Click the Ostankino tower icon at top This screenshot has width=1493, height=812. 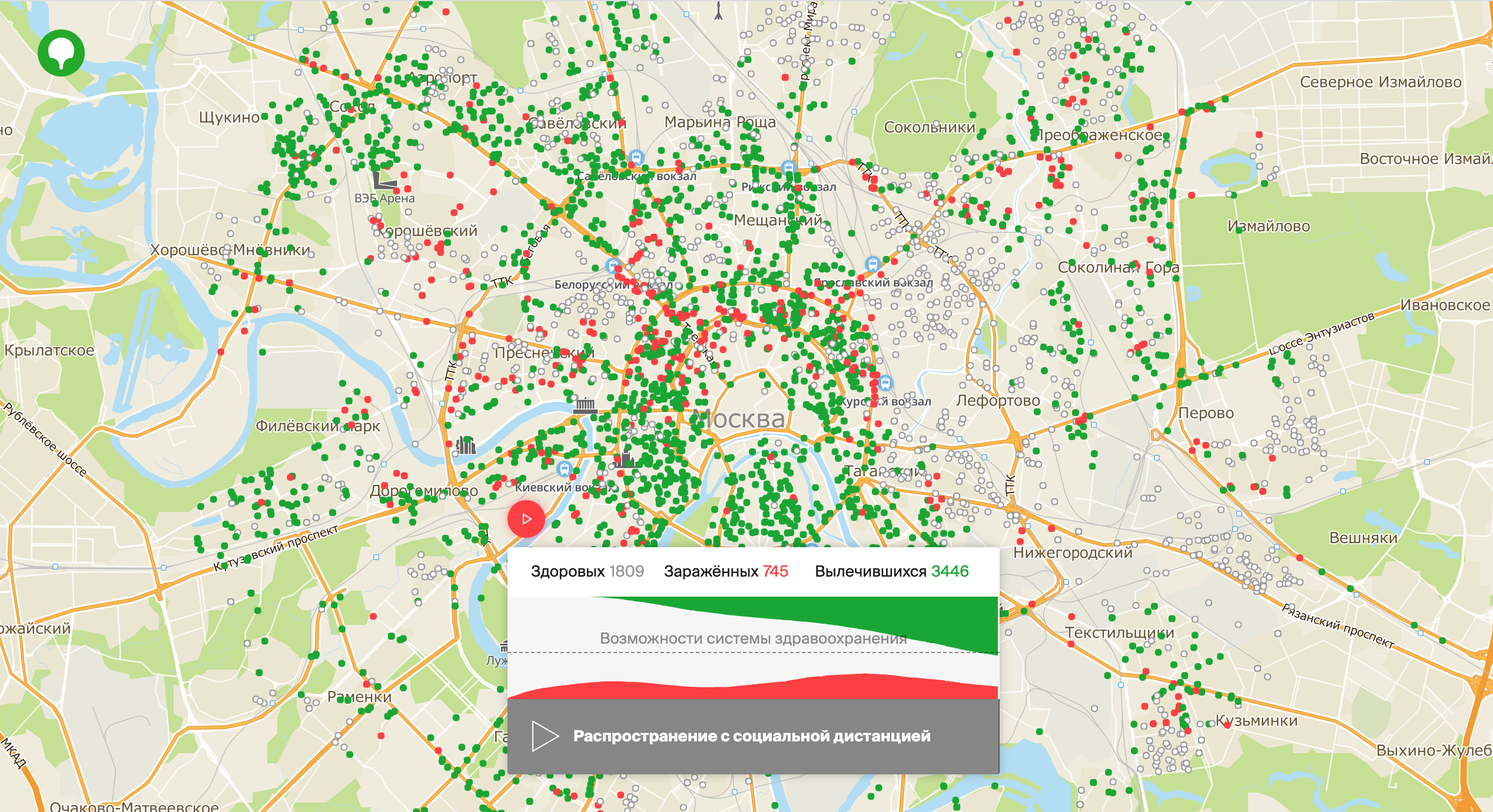point(718,11)
